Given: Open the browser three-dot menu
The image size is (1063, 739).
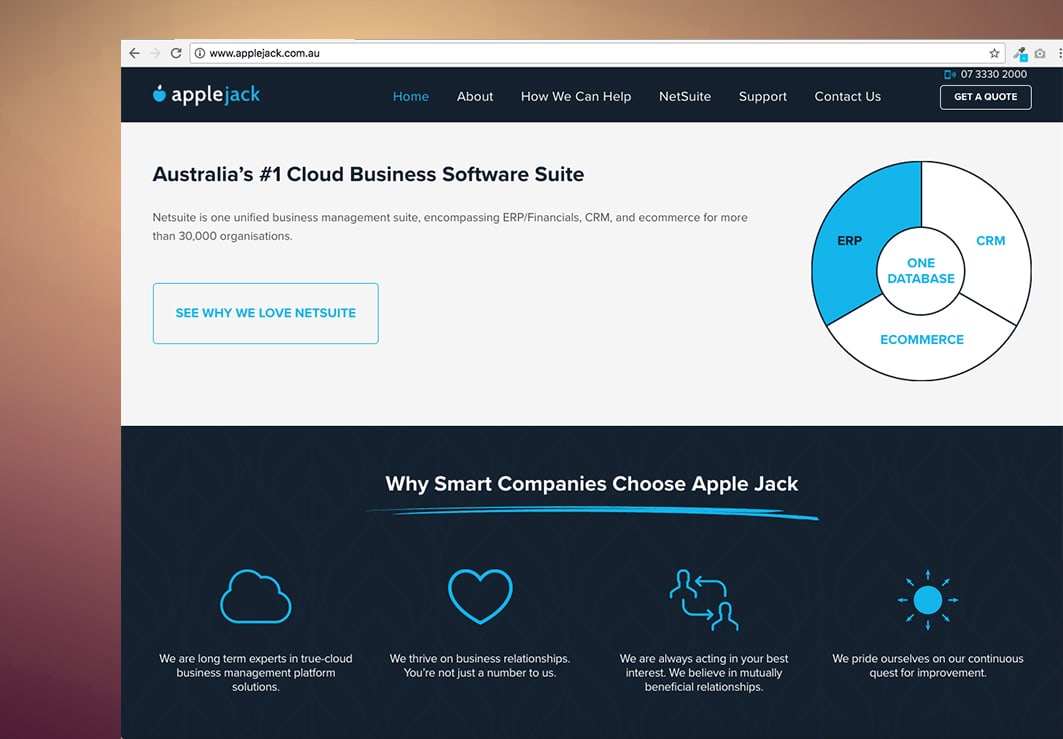Looking at the screenshot, I should [x=1059, y=54].
